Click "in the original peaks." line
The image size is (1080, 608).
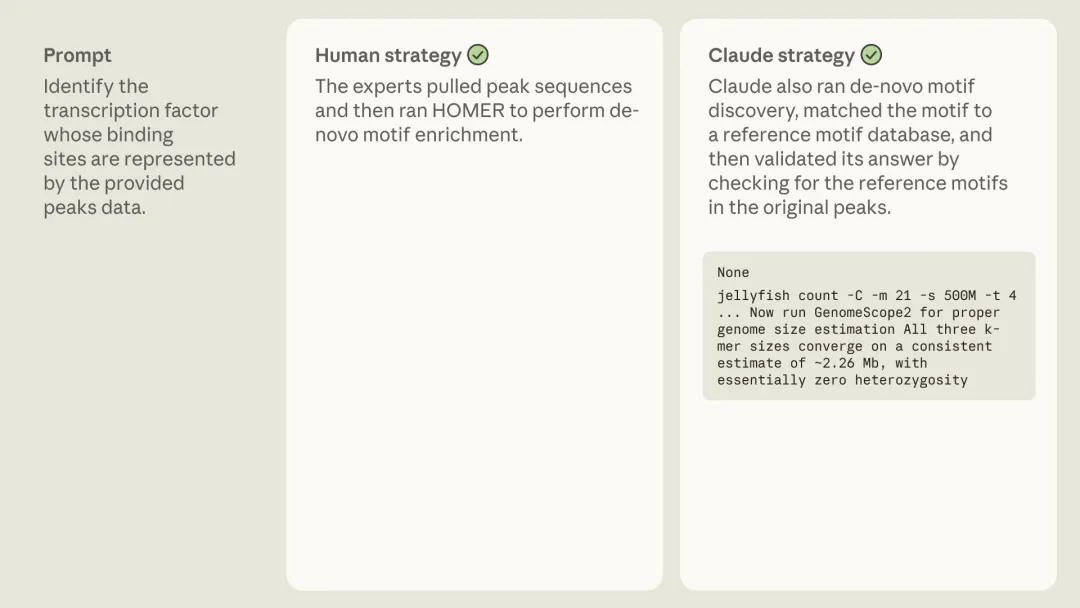pos(799,208)
